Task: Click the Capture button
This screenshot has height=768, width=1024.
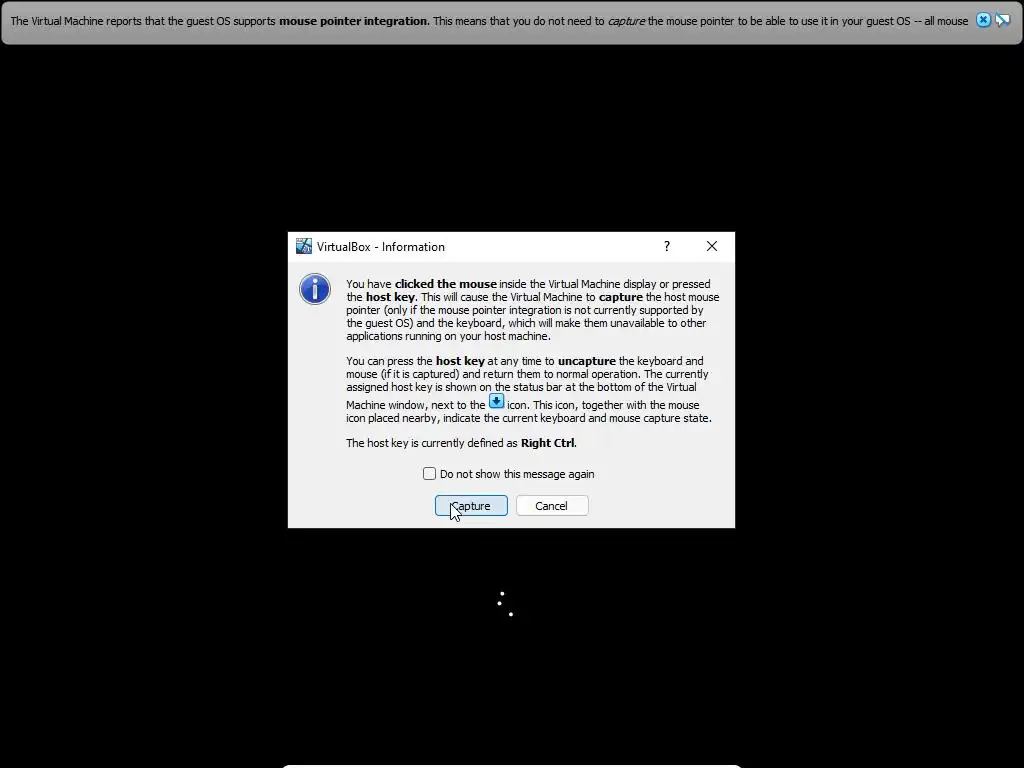Action: (x=471, y=505)
